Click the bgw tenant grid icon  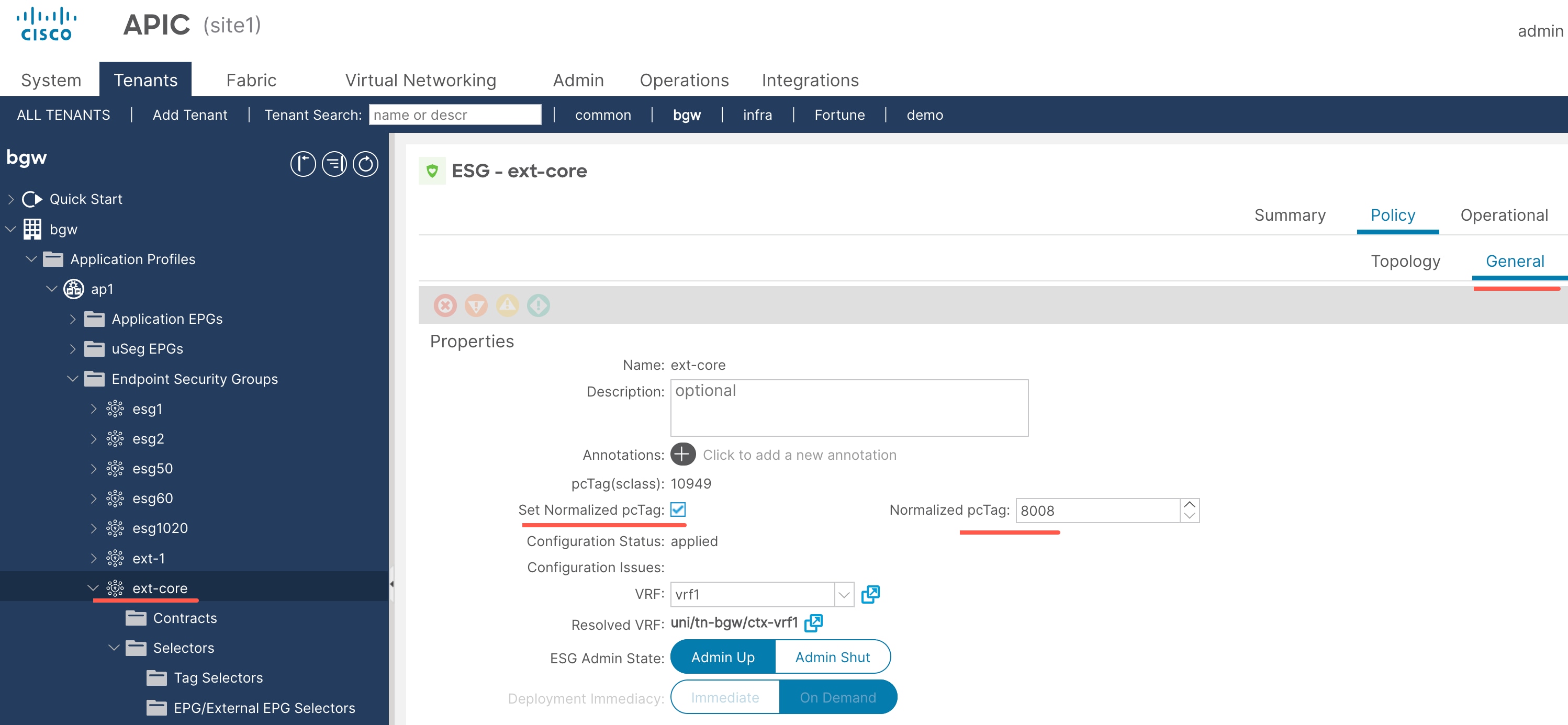[32, 229]
